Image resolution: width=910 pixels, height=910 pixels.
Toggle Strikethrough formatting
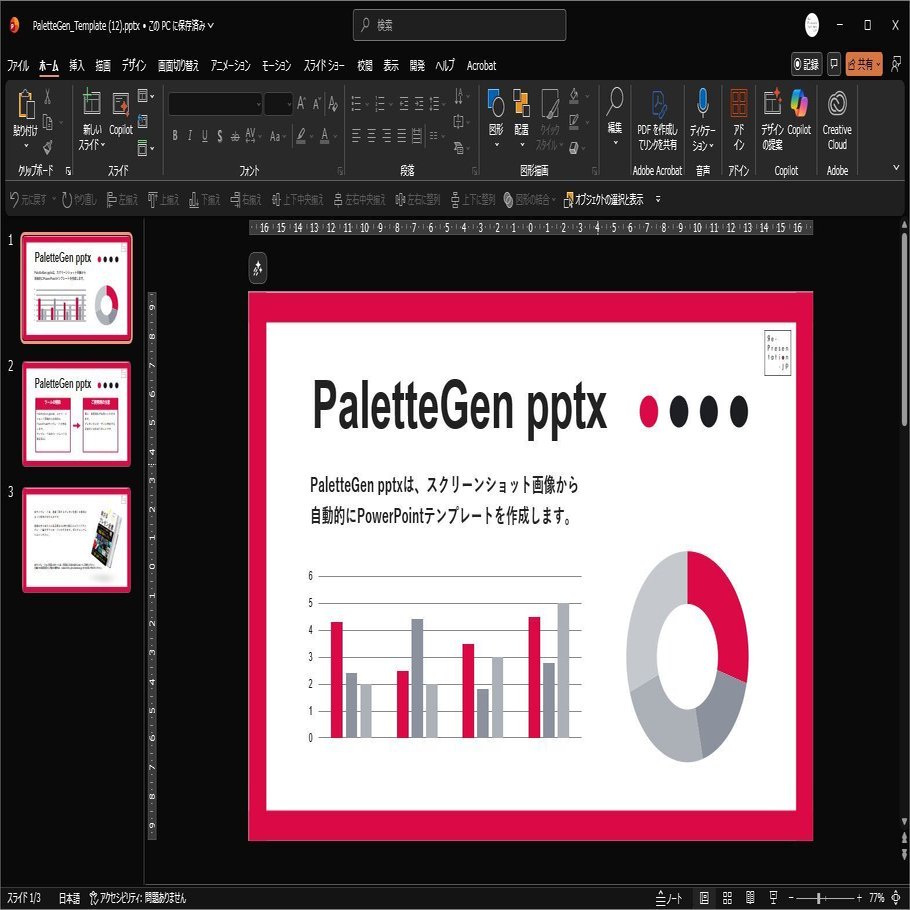[235, 136]
